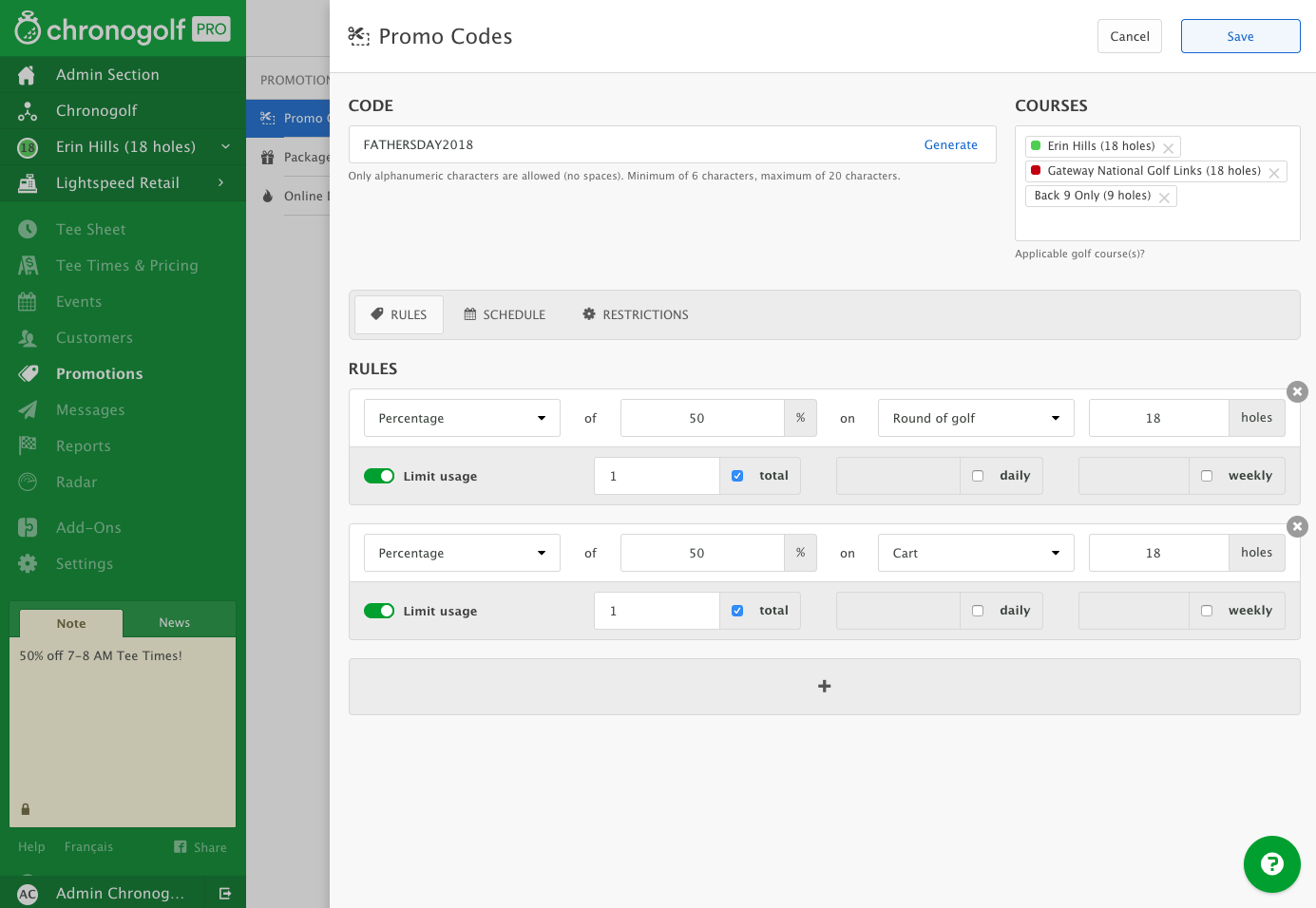The width and height of the screenshot is (1316, 908).
Task: Click the Customers people icon
Action: [x=28, y=338]
